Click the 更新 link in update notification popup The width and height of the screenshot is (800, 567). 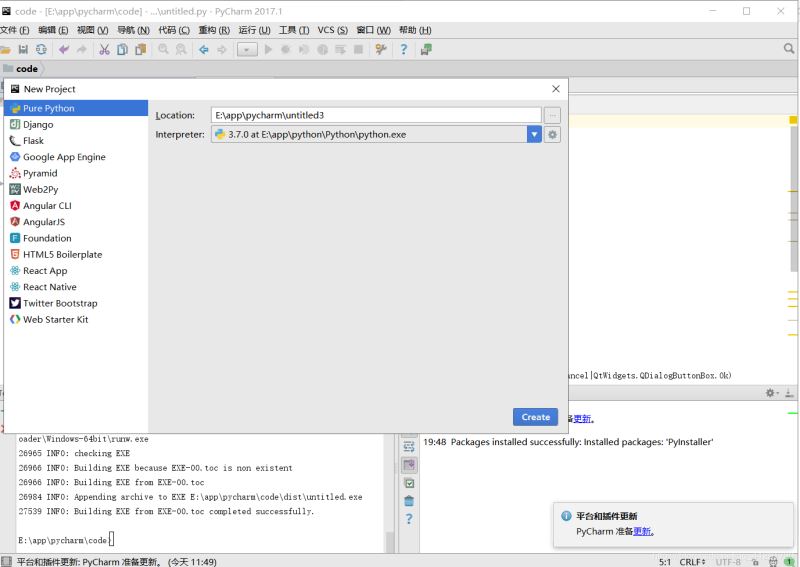pyautogui.click(x=642, y=531)
